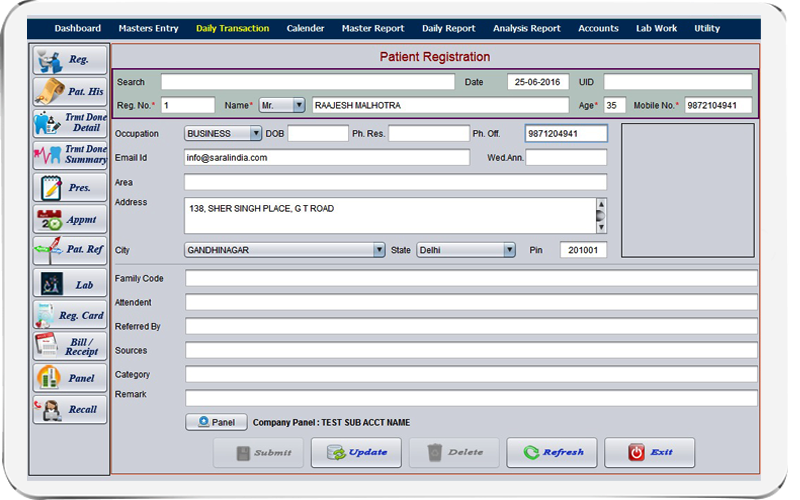Click the Attendent input field

[471, 303]
